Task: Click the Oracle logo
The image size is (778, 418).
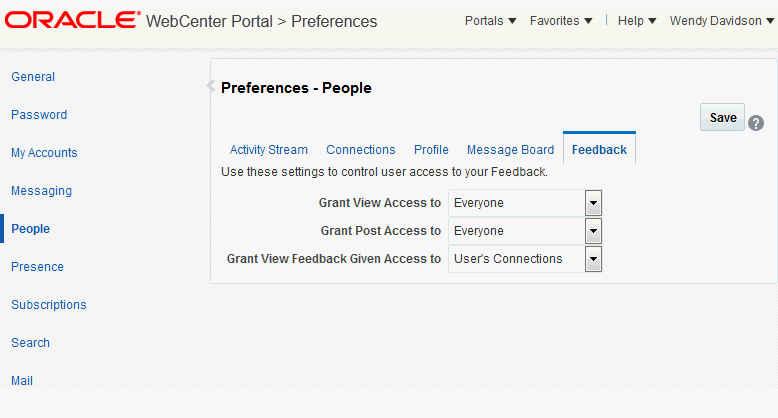Action: tap(73, 20)
